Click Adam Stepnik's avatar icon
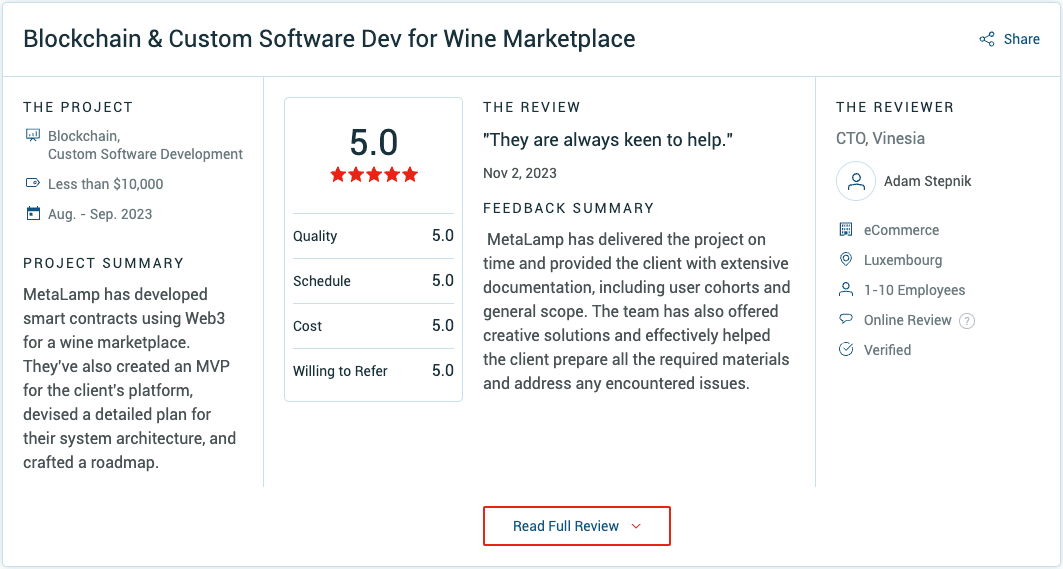 click(855, 181)
